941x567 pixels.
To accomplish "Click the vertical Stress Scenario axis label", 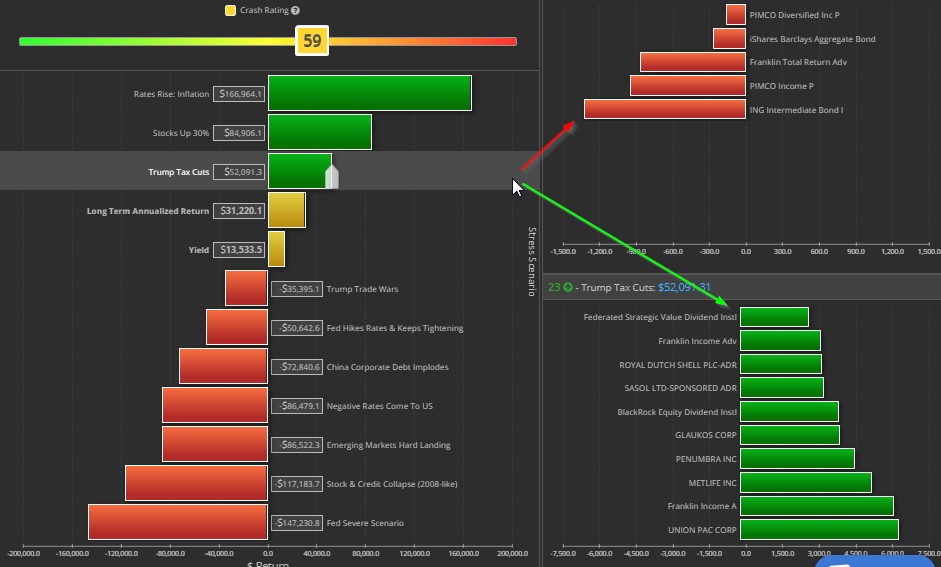I will click(532, 261).
